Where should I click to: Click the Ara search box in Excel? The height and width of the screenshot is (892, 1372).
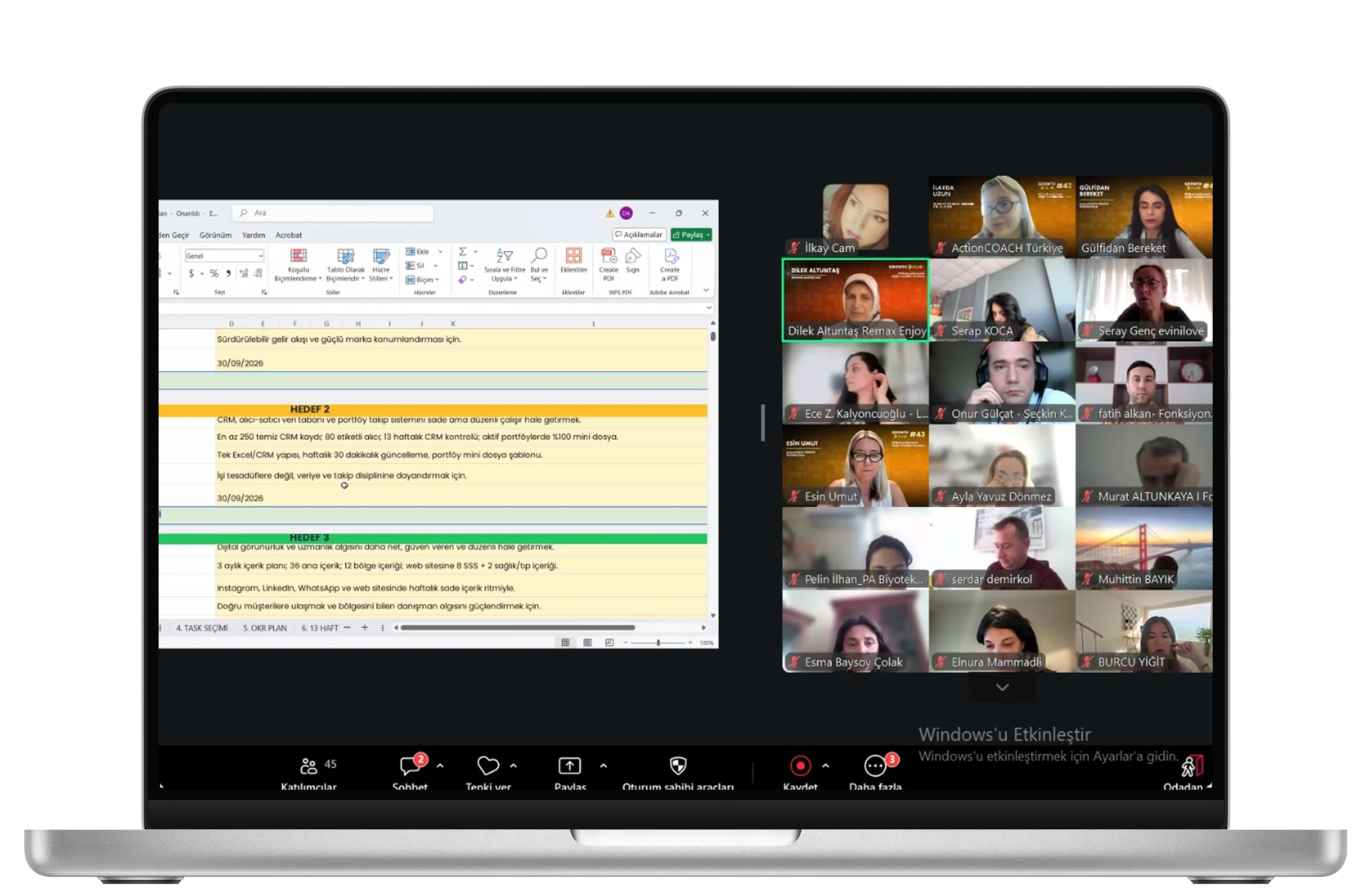(334, 213)
